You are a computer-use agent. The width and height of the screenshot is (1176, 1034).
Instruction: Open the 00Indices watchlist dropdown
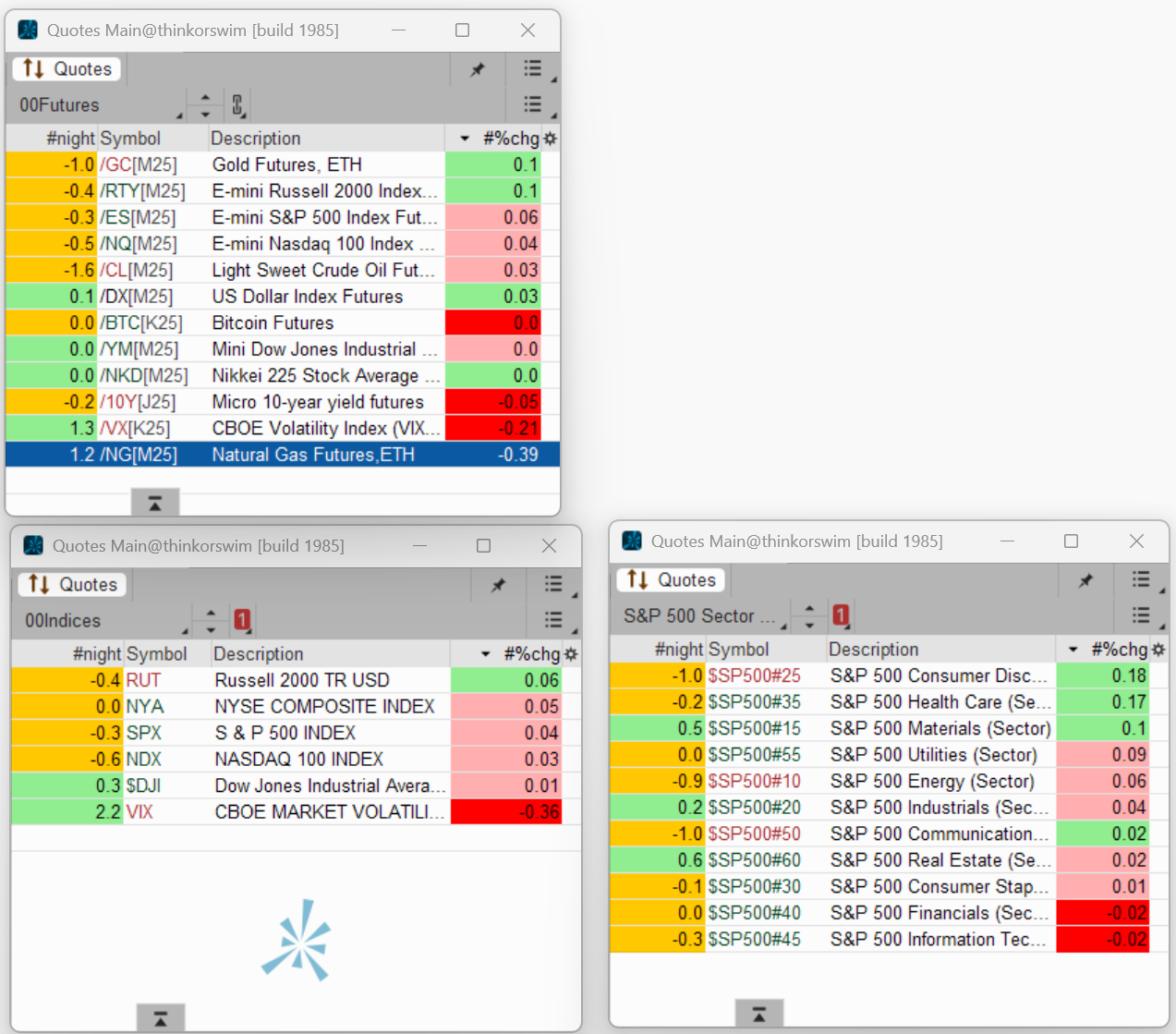(x=102, y=621)
